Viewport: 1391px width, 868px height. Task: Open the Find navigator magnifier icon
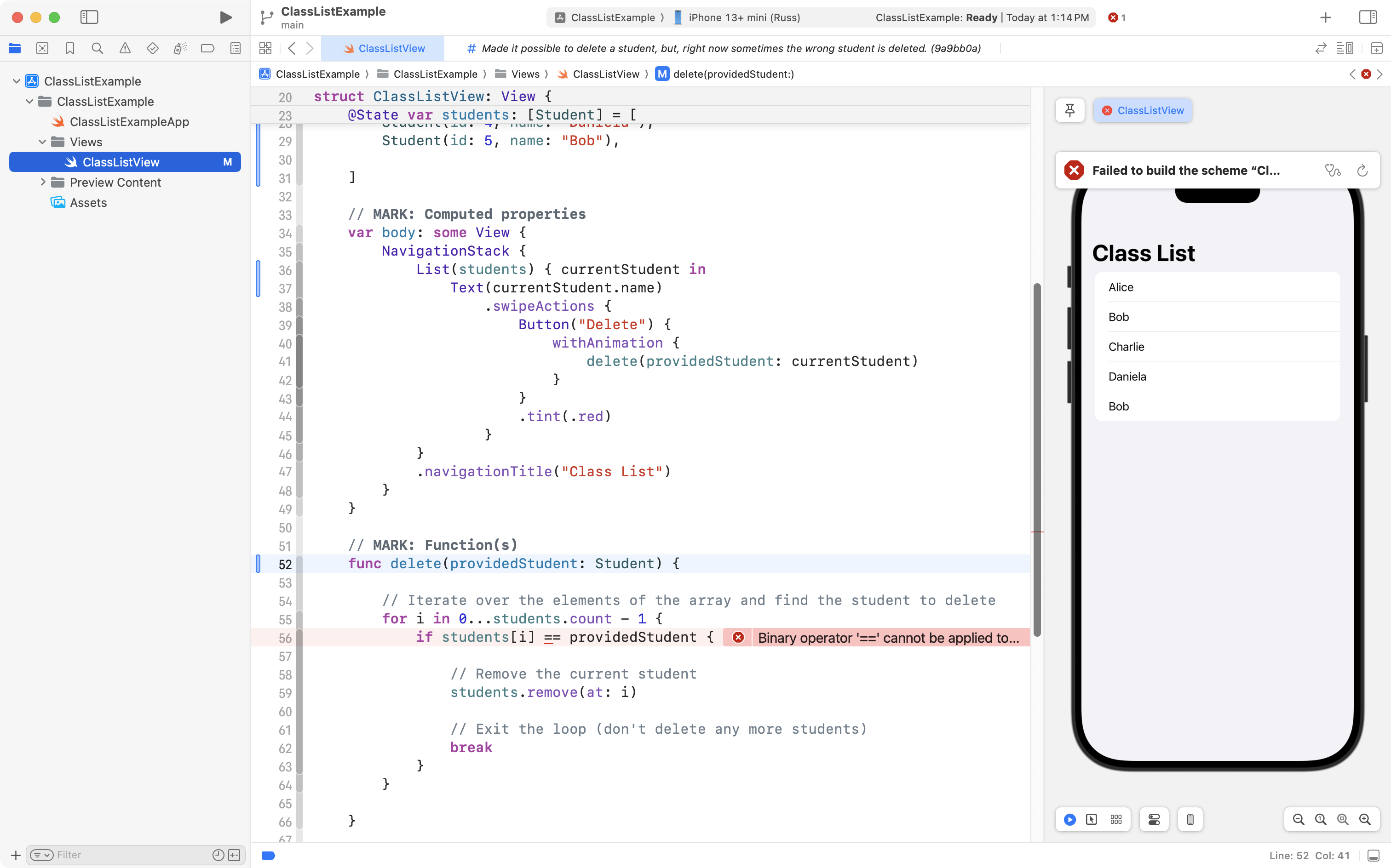point(97,48)
